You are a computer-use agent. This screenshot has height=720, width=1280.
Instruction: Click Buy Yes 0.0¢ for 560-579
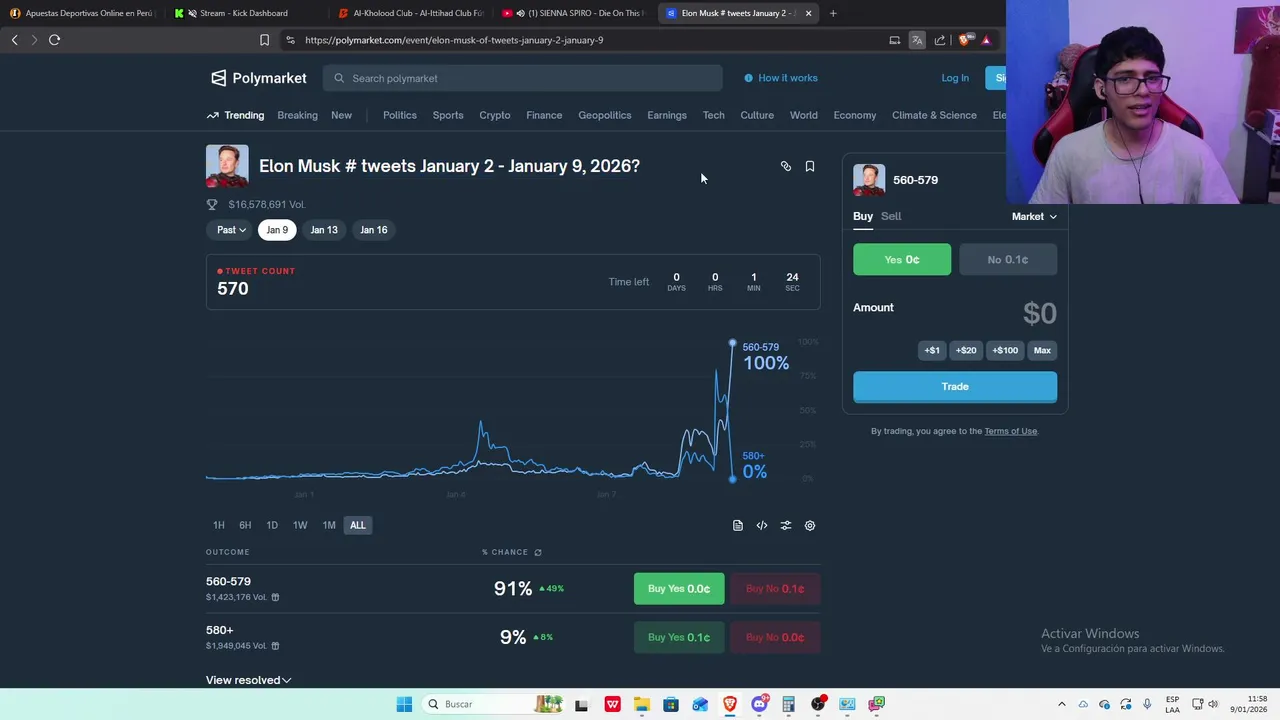(679, 589)
